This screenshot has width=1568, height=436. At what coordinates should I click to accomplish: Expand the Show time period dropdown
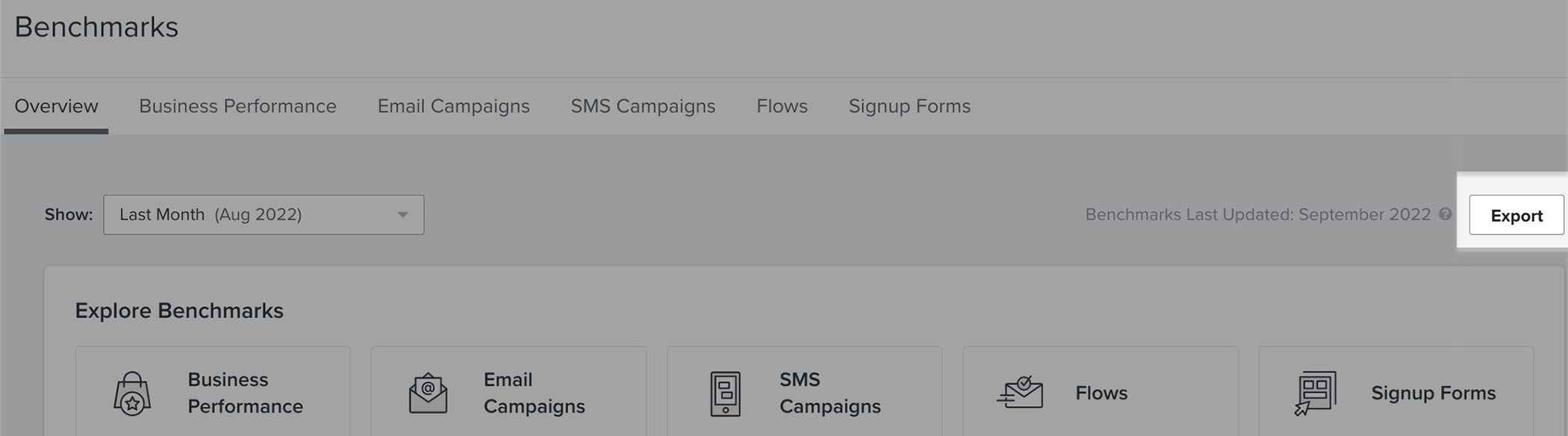point(263,214)
